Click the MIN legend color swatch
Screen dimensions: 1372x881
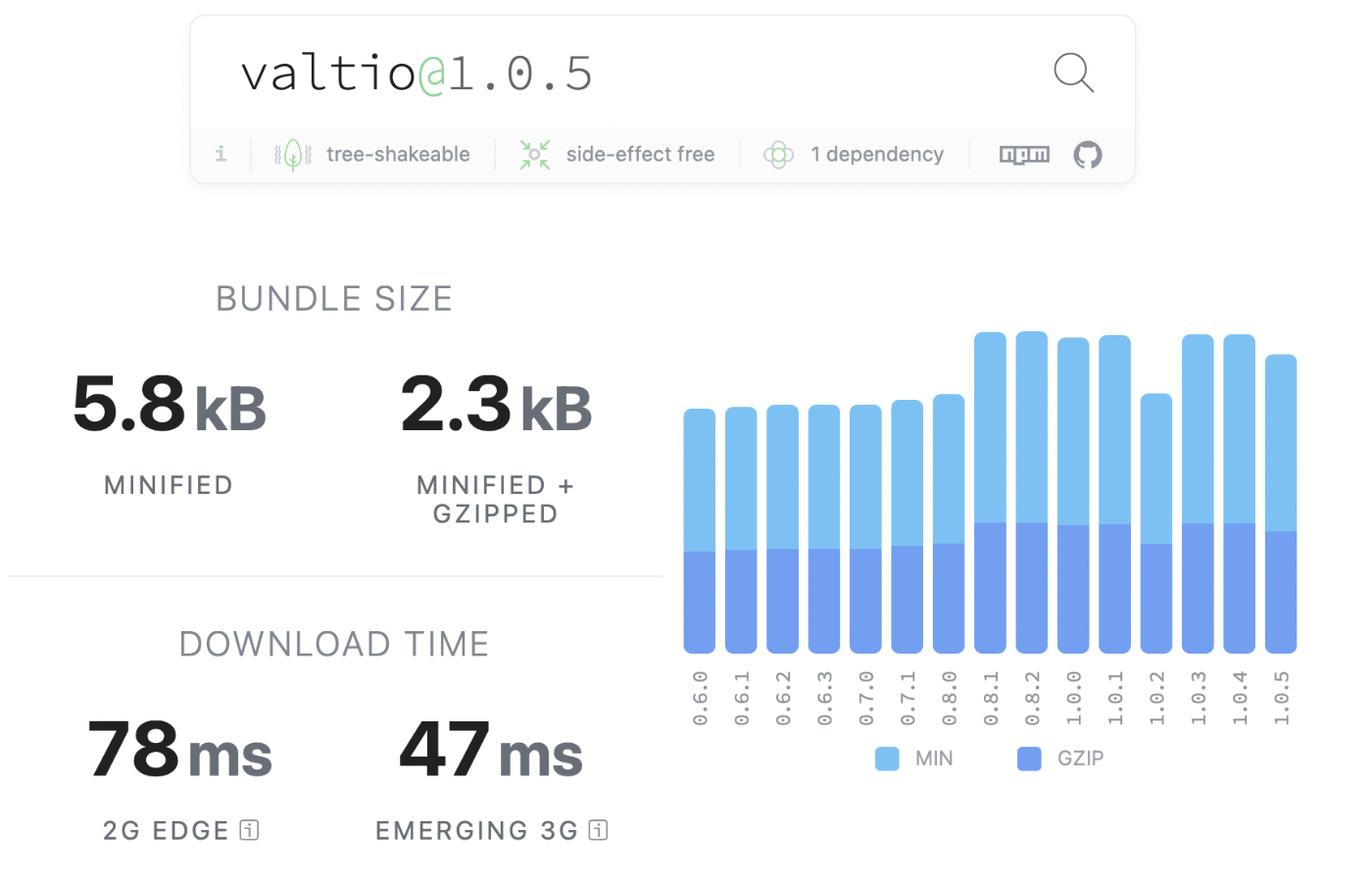887,759
